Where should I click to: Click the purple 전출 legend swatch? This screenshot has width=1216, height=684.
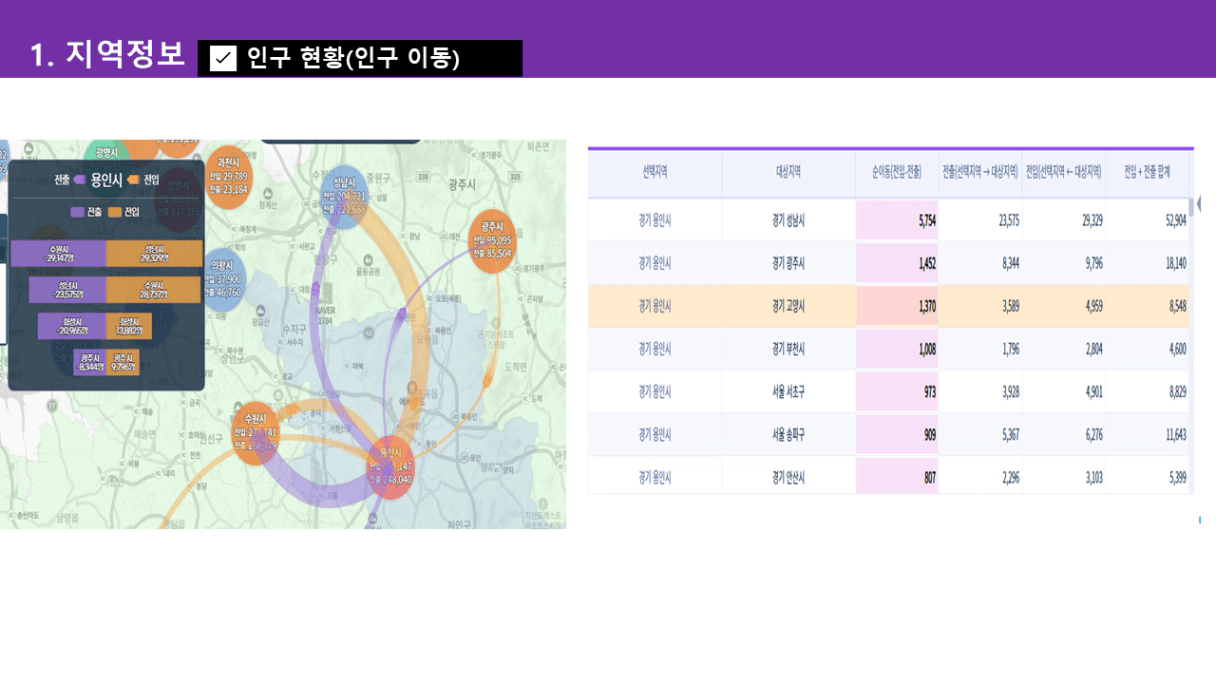click(x=77, y=212)
